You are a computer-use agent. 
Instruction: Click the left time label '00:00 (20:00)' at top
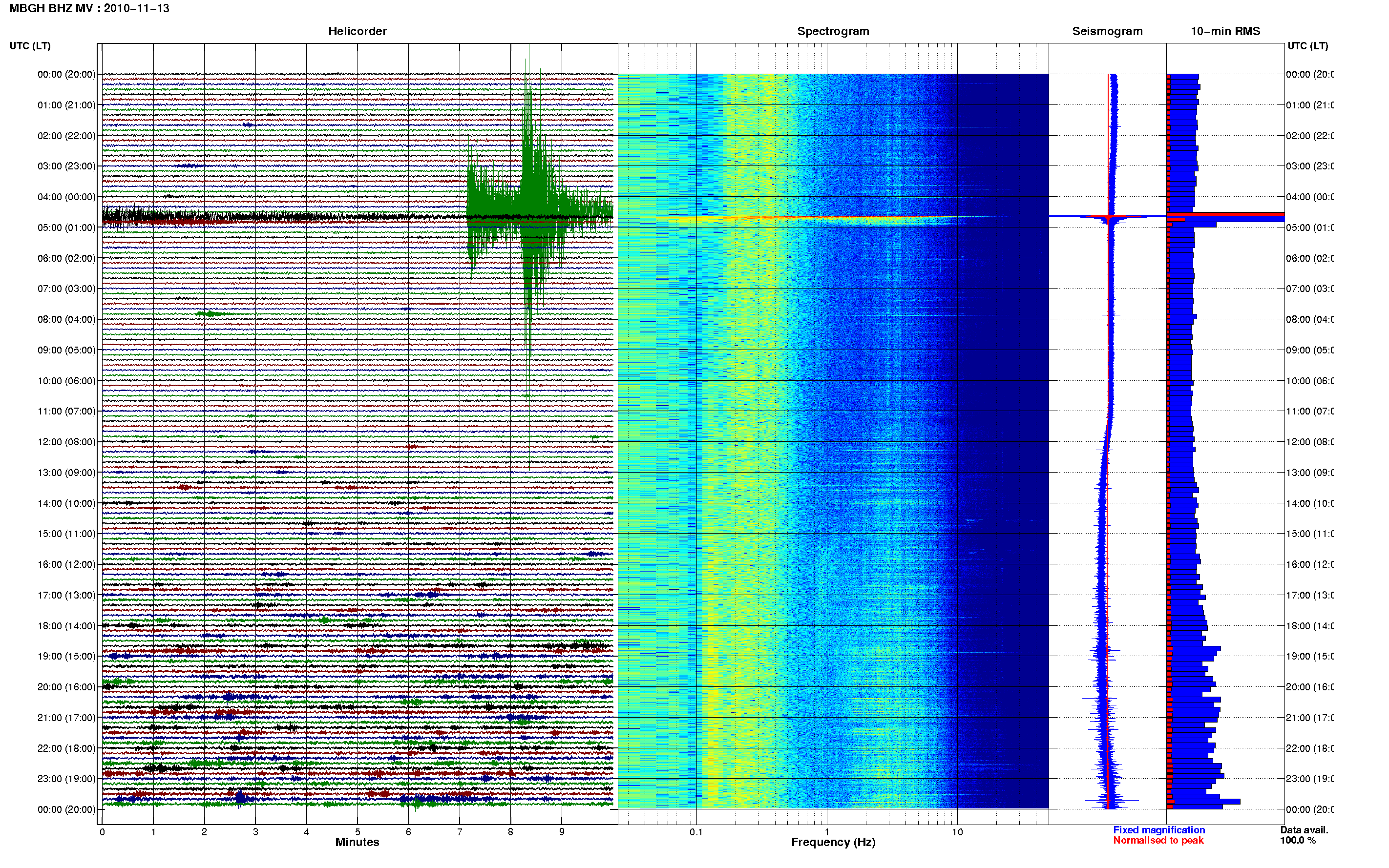pos(66,74)
